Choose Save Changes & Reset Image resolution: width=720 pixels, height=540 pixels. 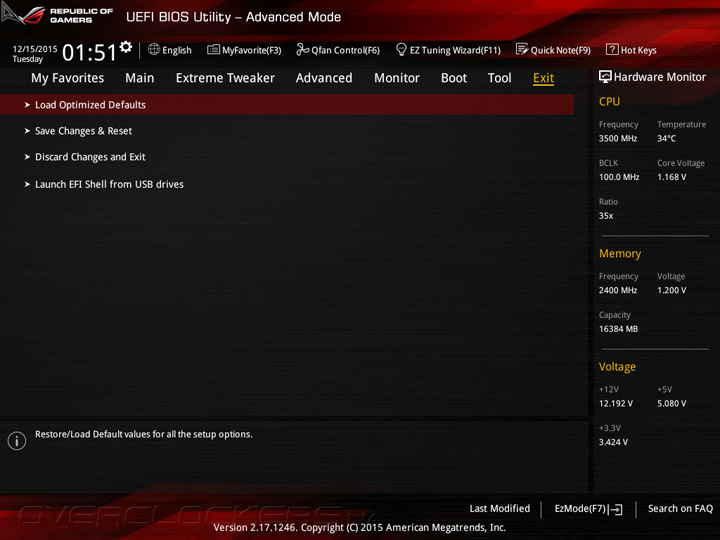(x=83, y=131)
